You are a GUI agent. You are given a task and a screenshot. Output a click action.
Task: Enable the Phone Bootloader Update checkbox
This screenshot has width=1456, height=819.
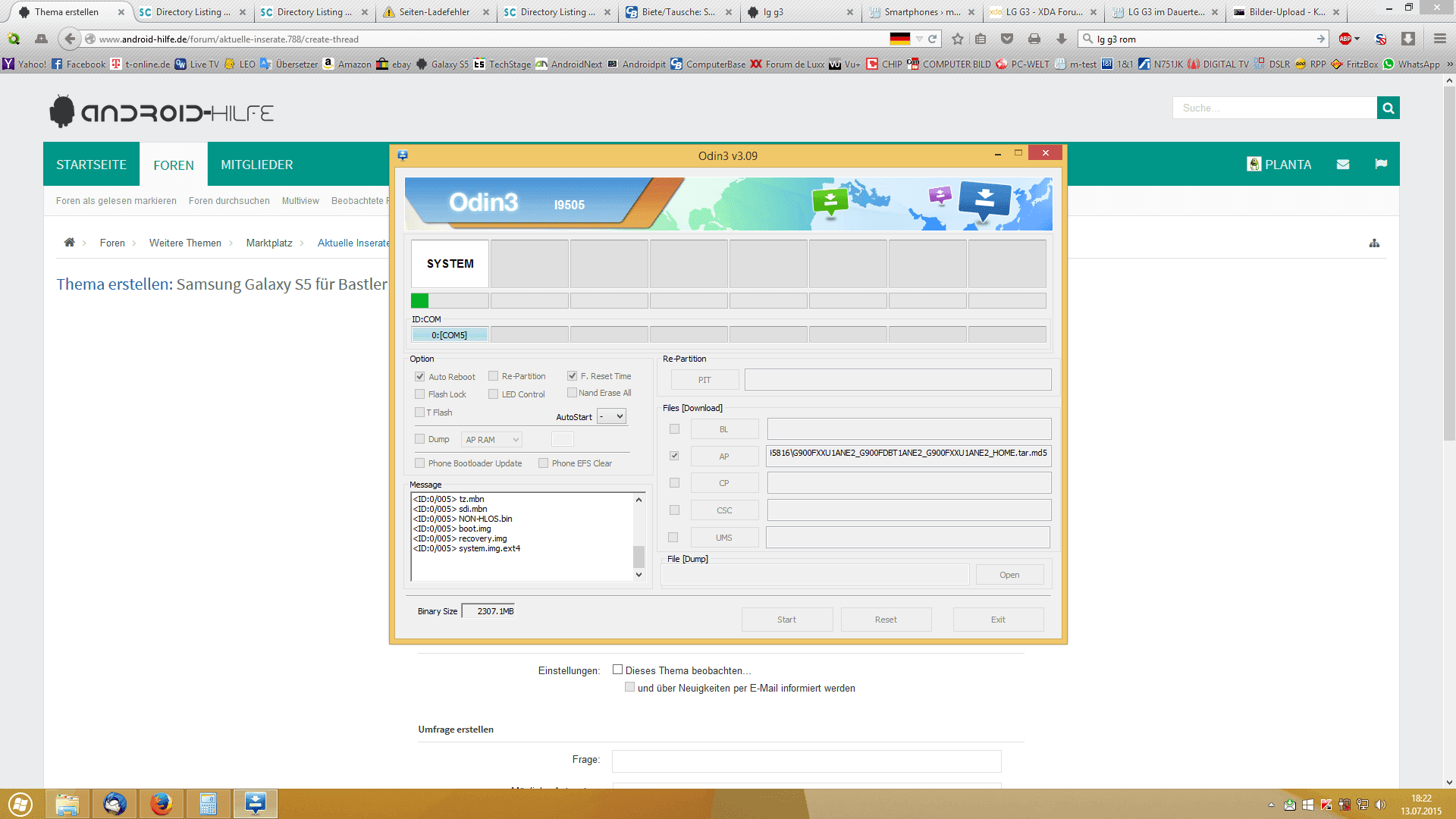[419, 463]
